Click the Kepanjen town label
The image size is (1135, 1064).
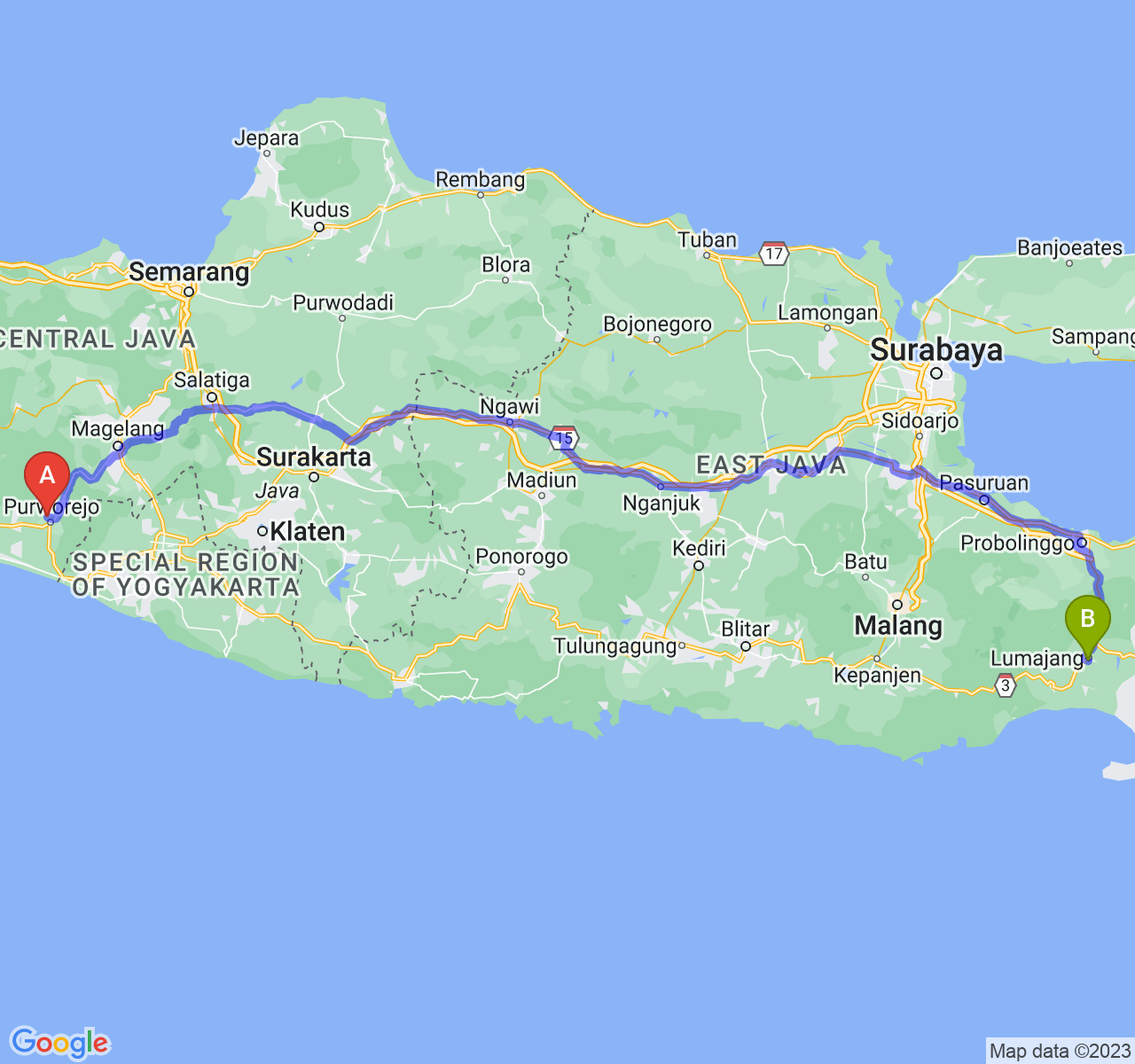coord(878,676)
